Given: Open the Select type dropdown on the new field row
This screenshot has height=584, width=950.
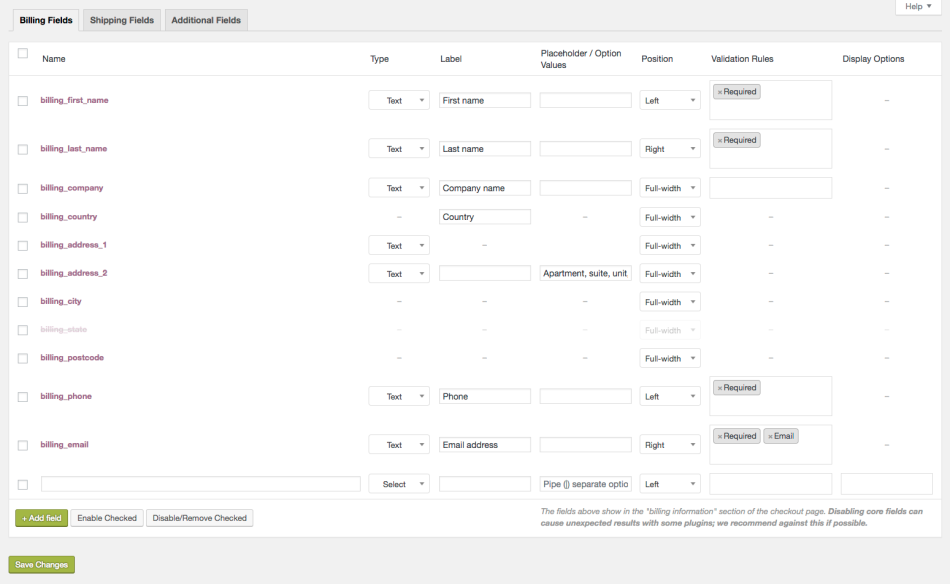Looking at the screenshot, I should [398, 483].
